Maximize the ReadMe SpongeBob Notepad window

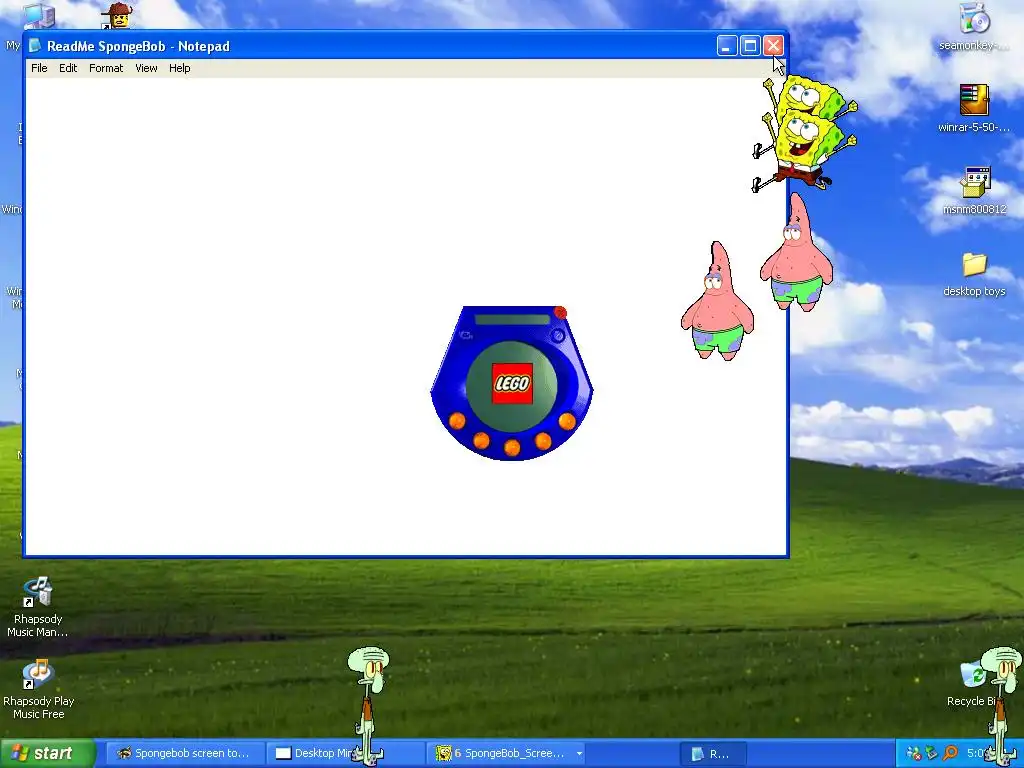point(750,46)
